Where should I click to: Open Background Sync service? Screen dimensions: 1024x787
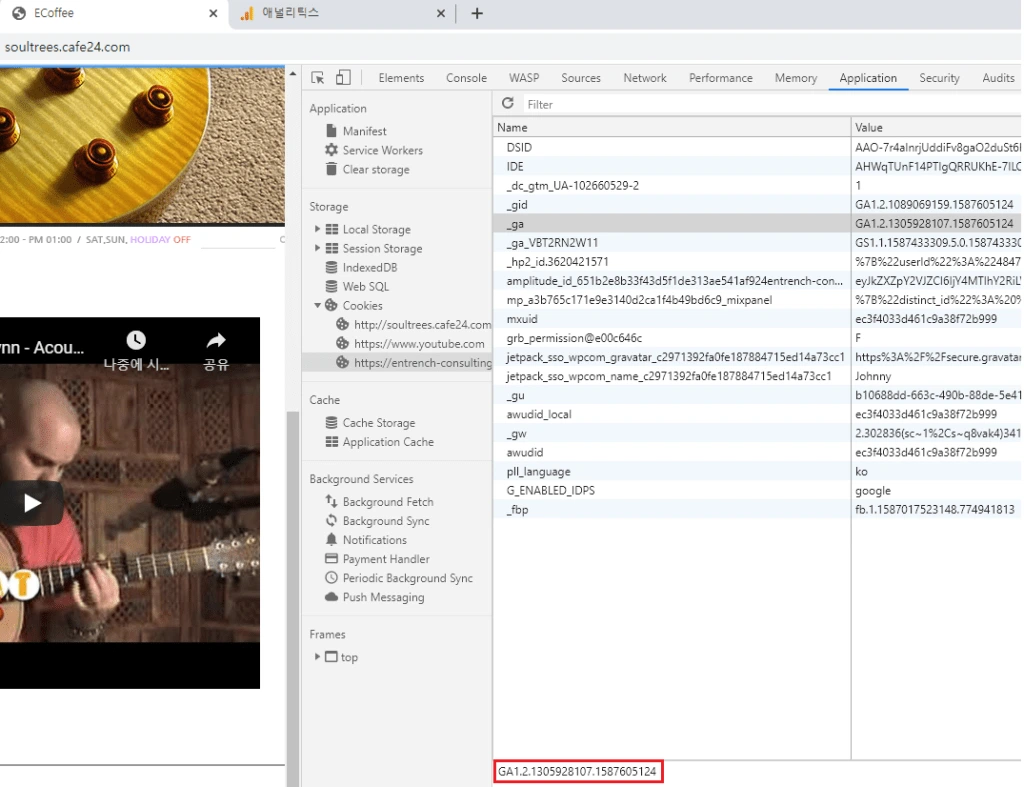[x=386, y=521]
